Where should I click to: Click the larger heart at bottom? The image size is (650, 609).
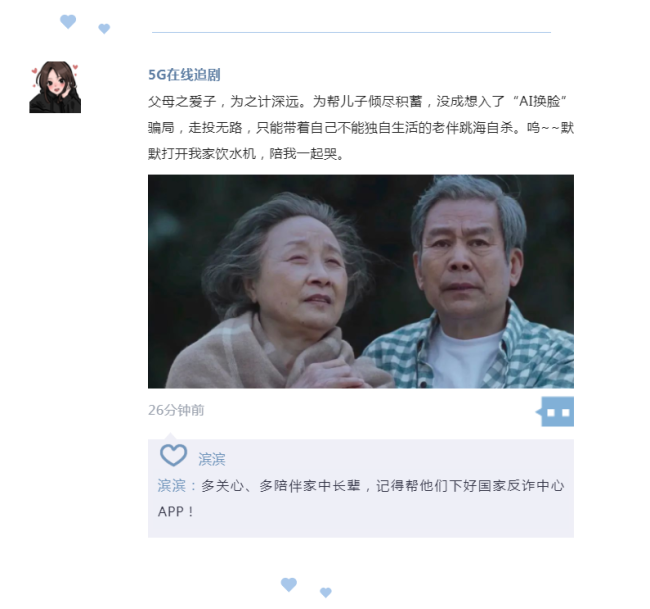pyautogui.click(x=289, y=585)
